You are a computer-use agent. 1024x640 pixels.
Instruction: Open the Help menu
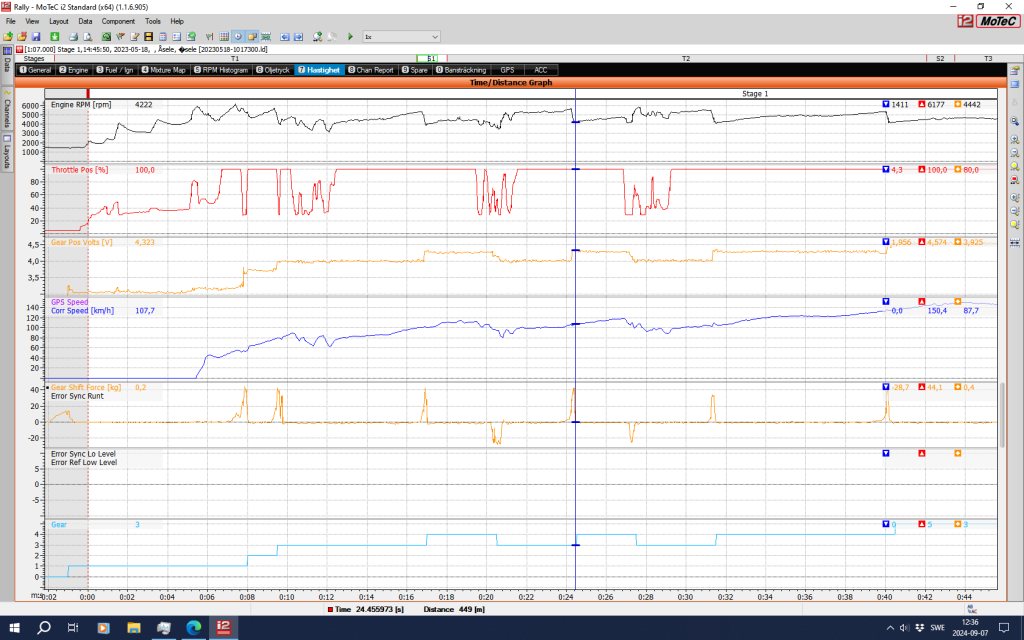click(177, 21)
